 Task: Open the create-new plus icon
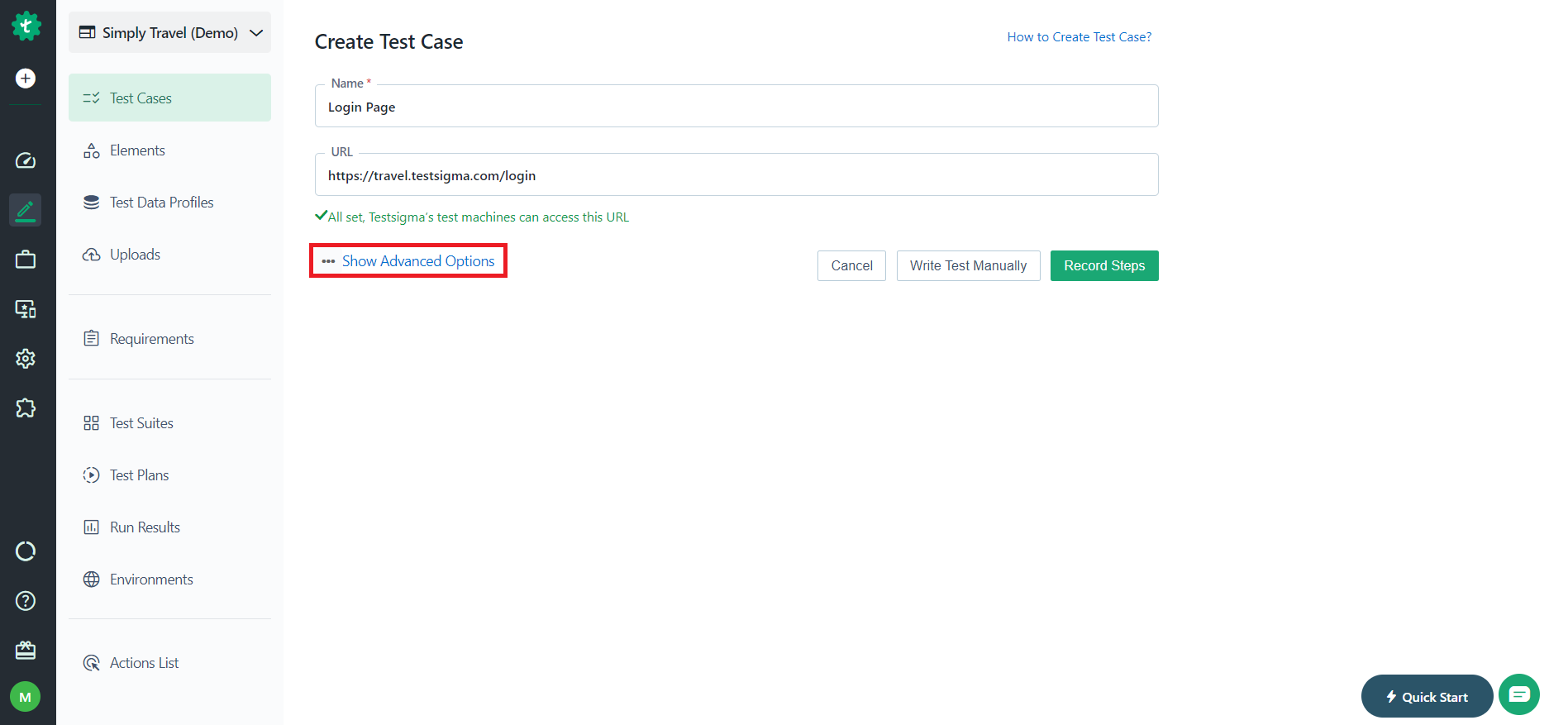pyautogui.click(x=26, y=78)
